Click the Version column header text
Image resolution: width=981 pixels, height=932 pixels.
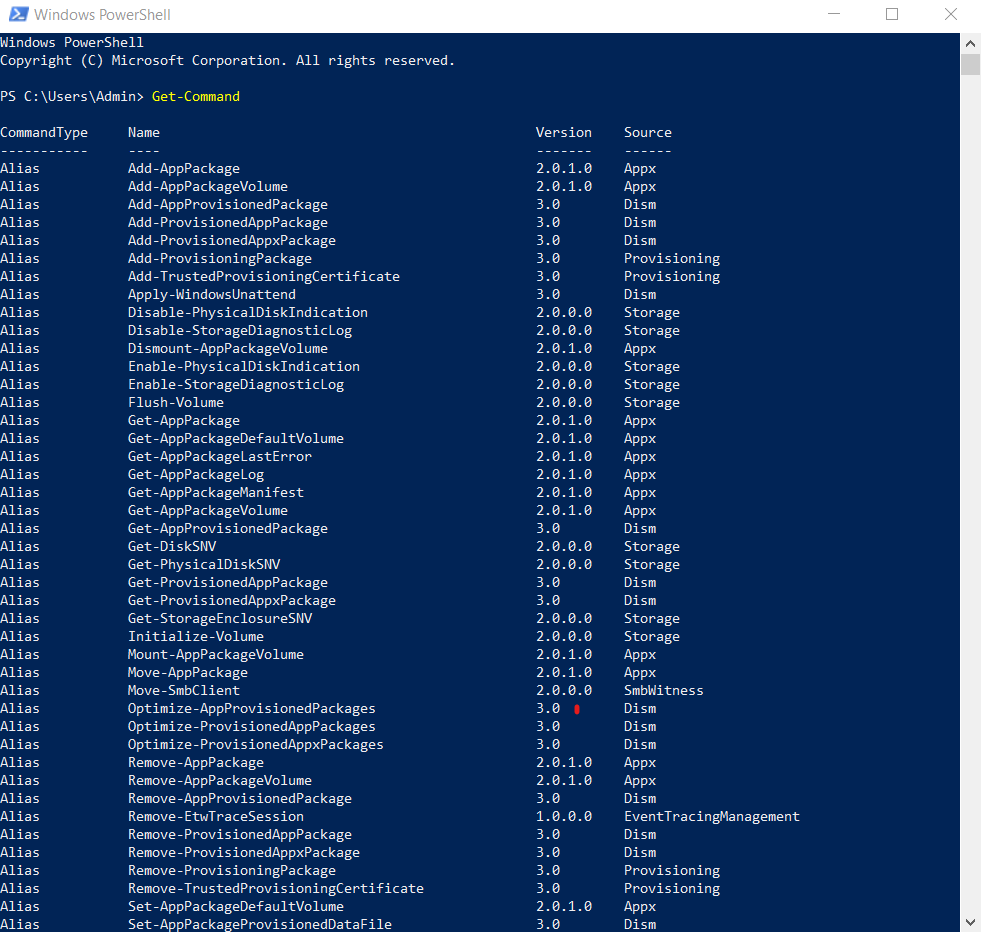point(563,132)
